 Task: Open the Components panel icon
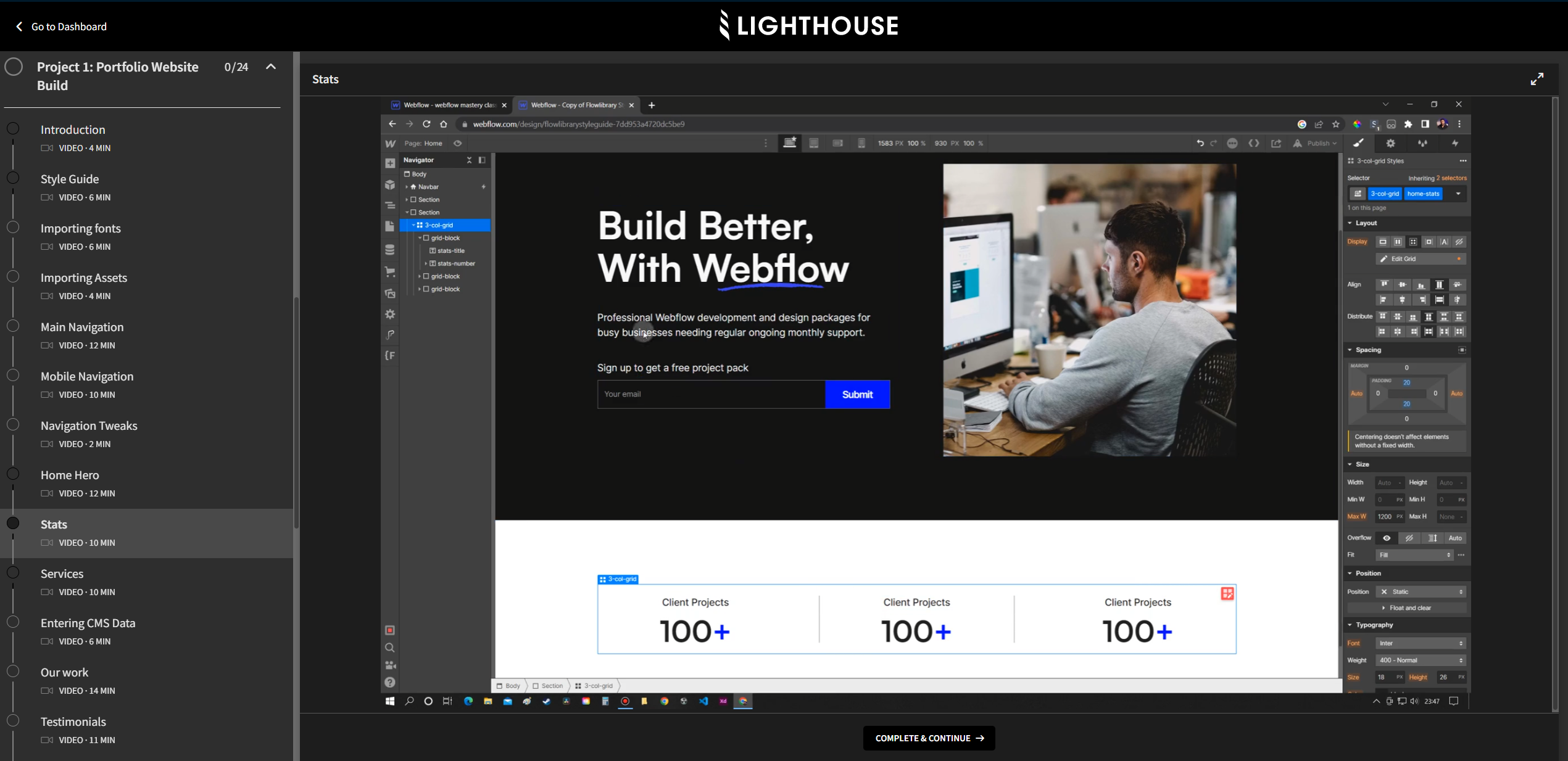tap(389, 185)
